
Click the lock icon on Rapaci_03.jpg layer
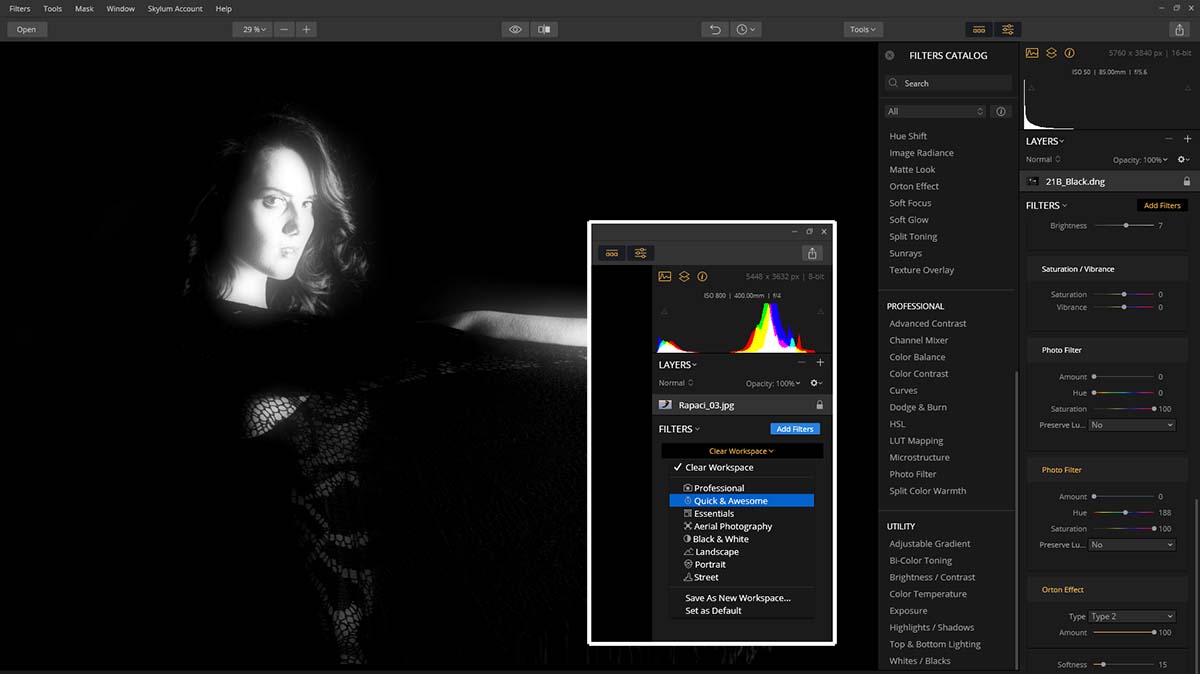(820, 406)
